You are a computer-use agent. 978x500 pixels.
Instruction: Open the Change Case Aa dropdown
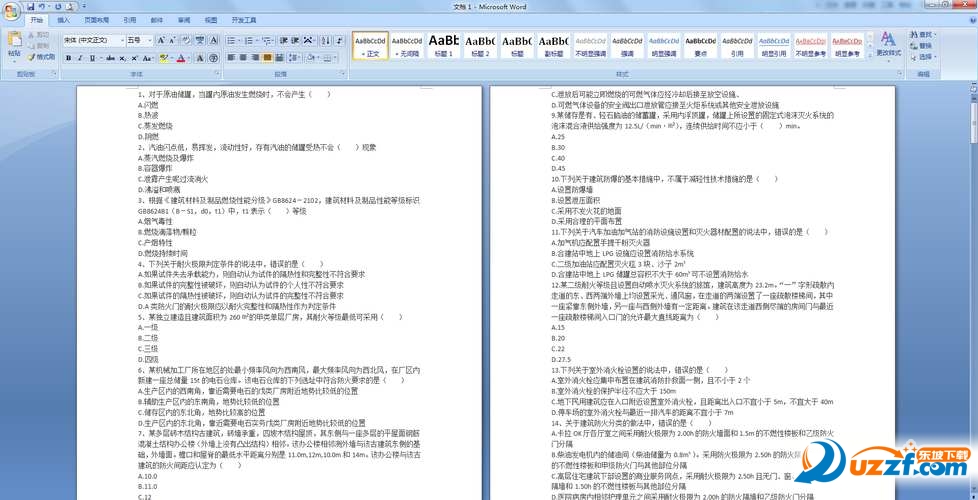pos(147,58)
